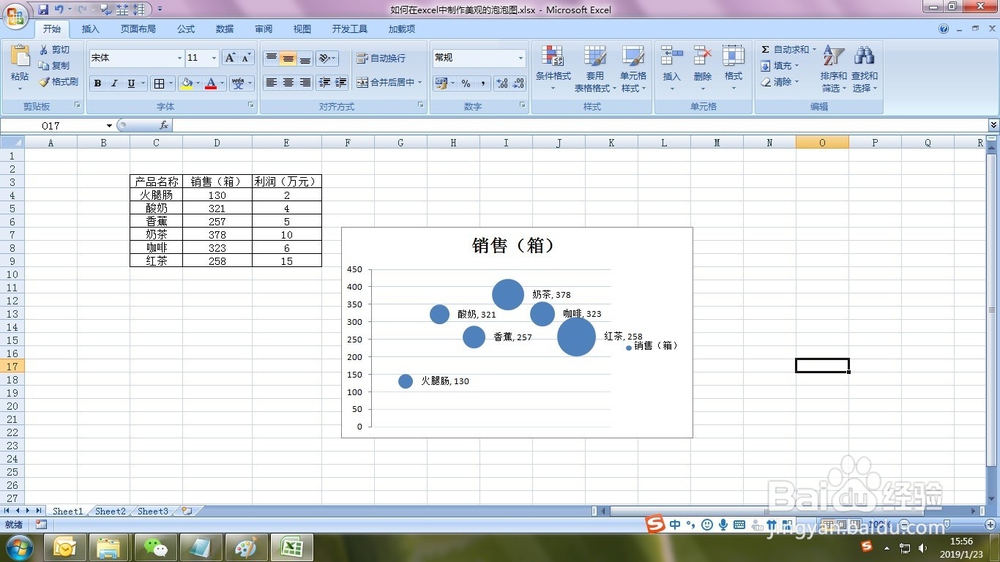Click the Windows Start button
1000x562 pixels.
[19, 548]
